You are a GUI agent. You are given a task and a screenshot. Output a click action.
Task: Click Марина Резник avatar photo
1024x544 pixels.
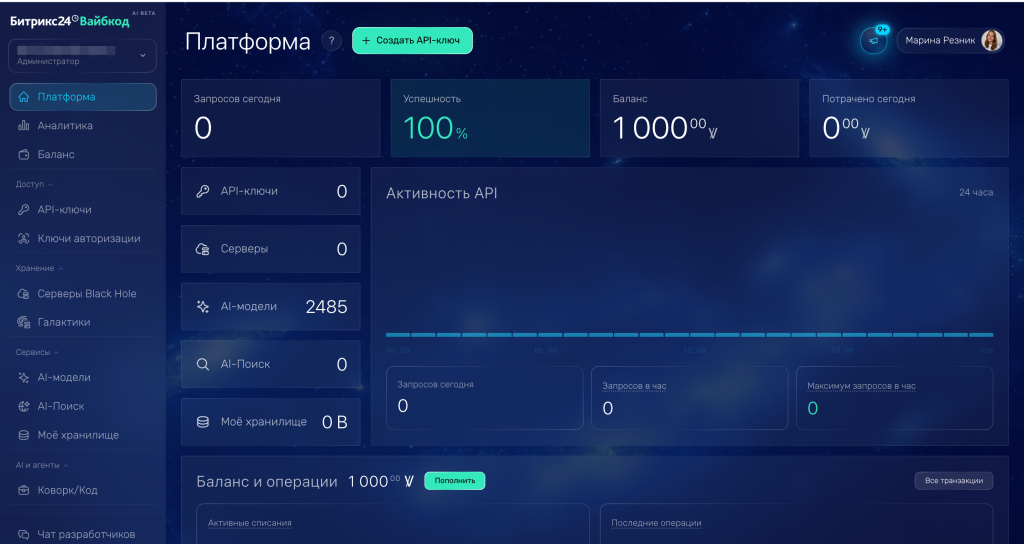point(991,40)
